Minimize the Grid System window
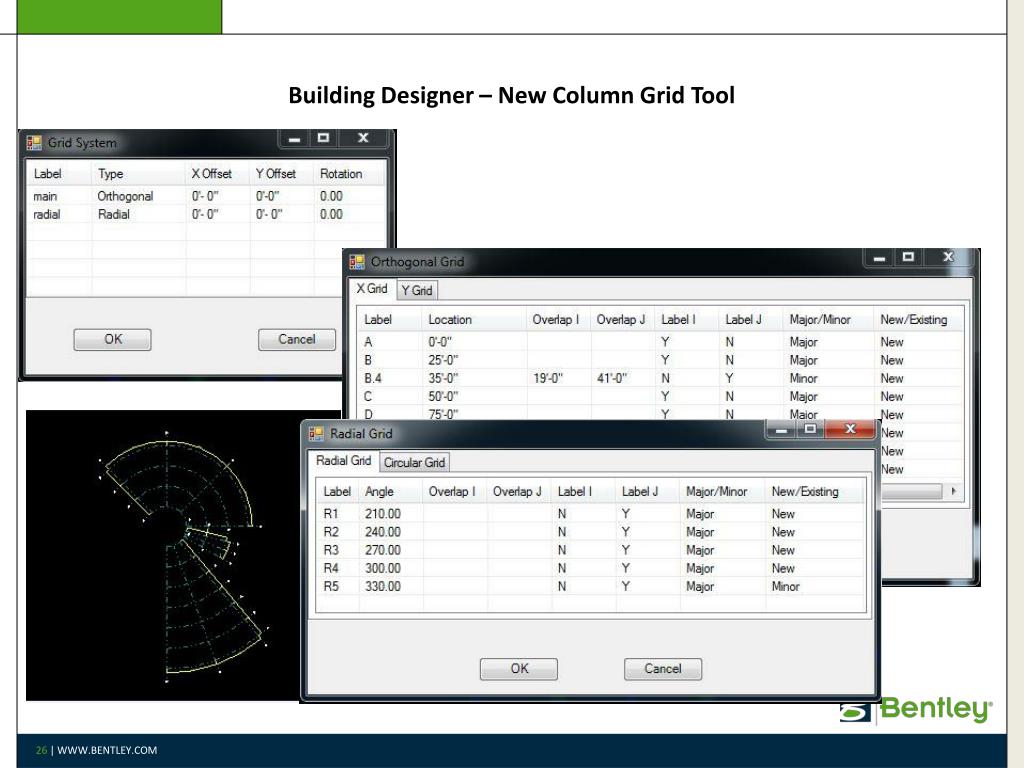 click(294, 138)
